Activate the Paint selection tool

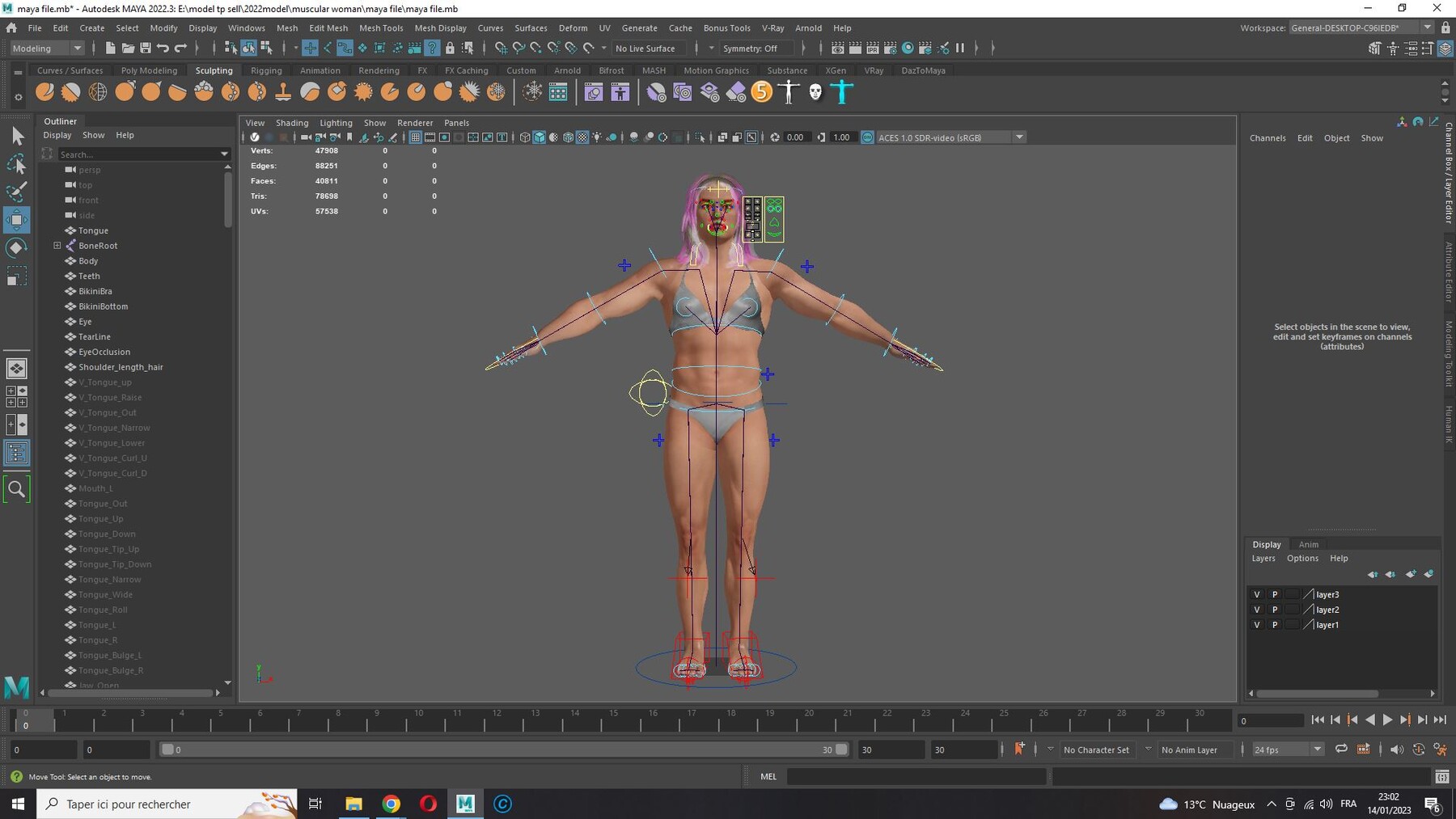[x=16, y=192]
